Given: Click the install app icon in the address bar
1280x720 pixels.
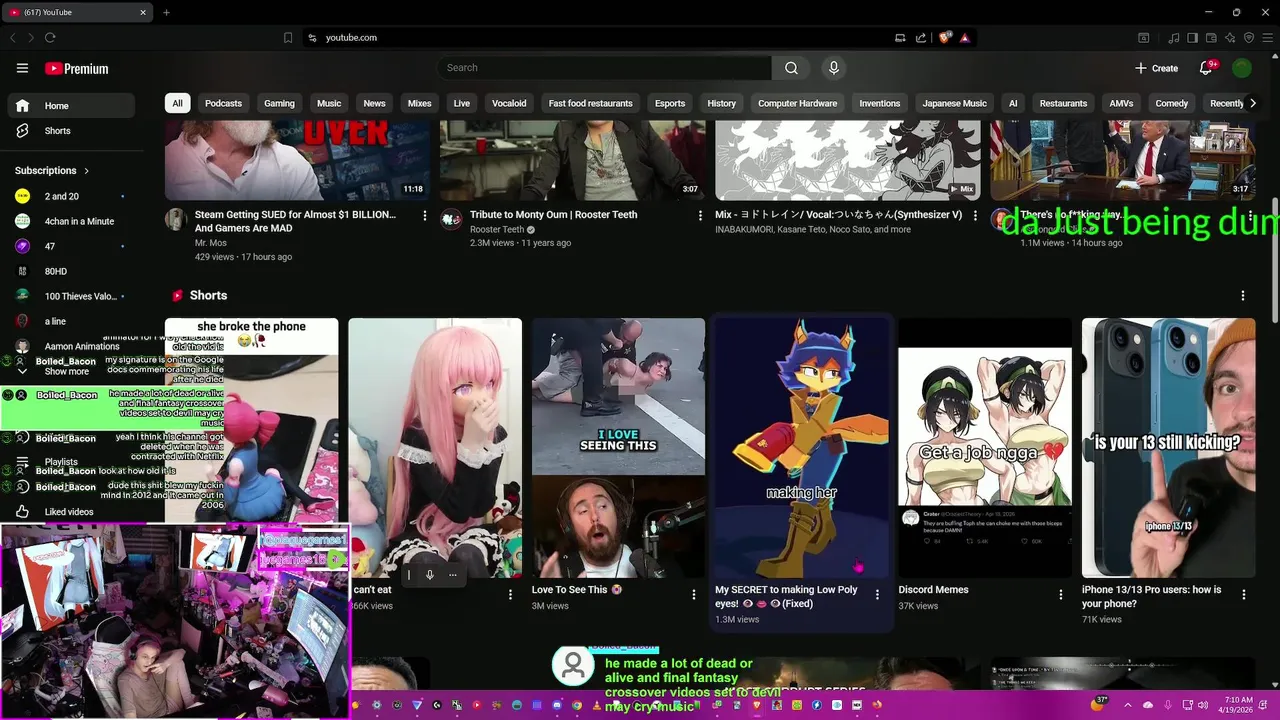Looking at the screenshot, I should 900,38.
